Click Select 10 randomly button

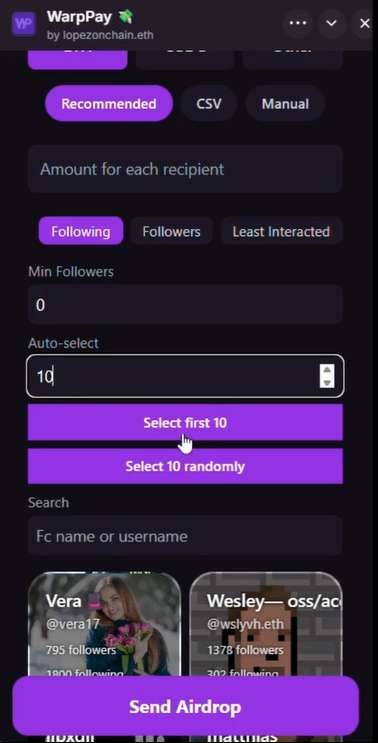[x=185, y=466]
